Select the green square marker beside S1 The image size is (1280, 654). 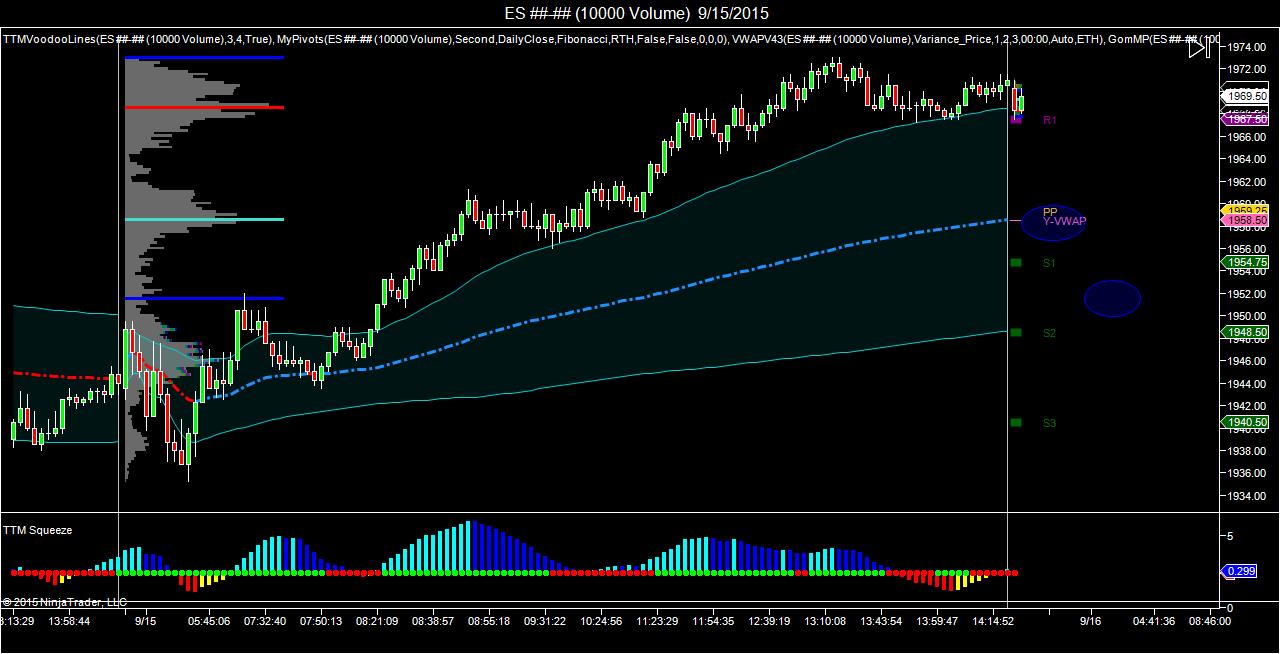click(x=1016, y=263)
